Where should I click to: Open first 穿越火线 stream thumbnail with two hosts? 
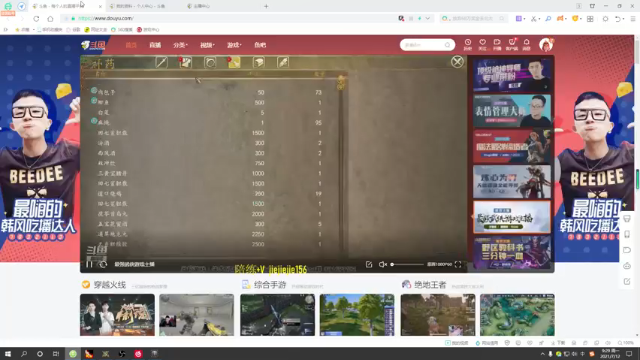(x=117, y=315)
